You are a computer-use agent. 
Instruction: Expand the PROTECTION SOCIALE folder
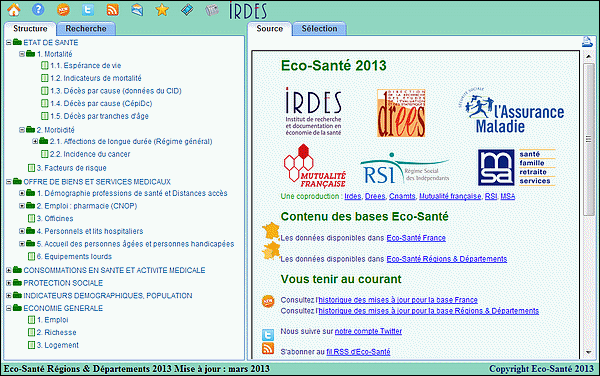tap(8, 283)
